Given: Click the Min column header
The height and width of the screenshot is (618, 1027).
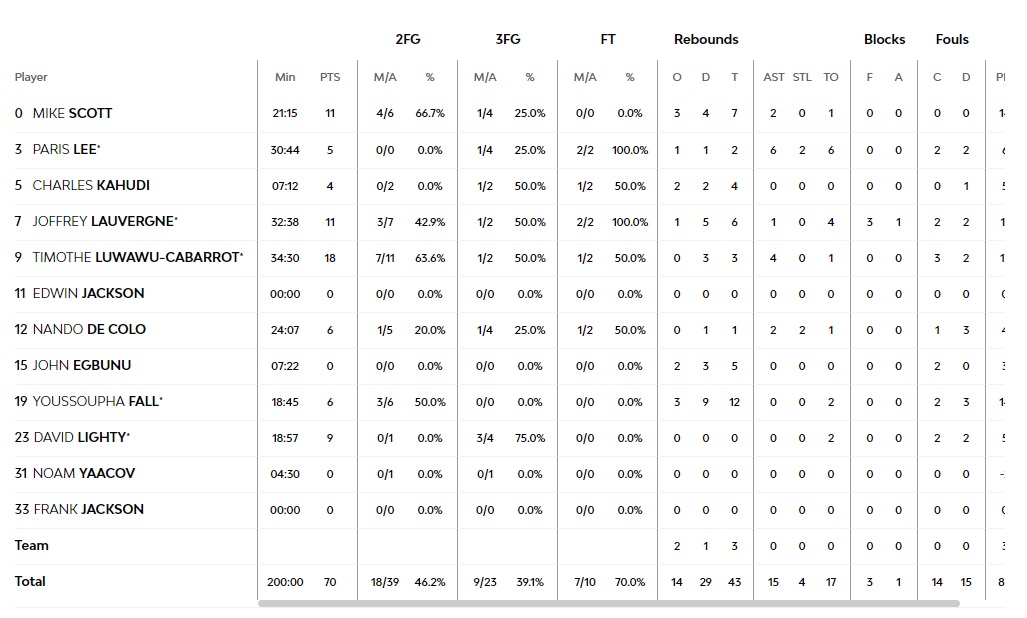Looking at the screenshot, I should tap(285, 77).
